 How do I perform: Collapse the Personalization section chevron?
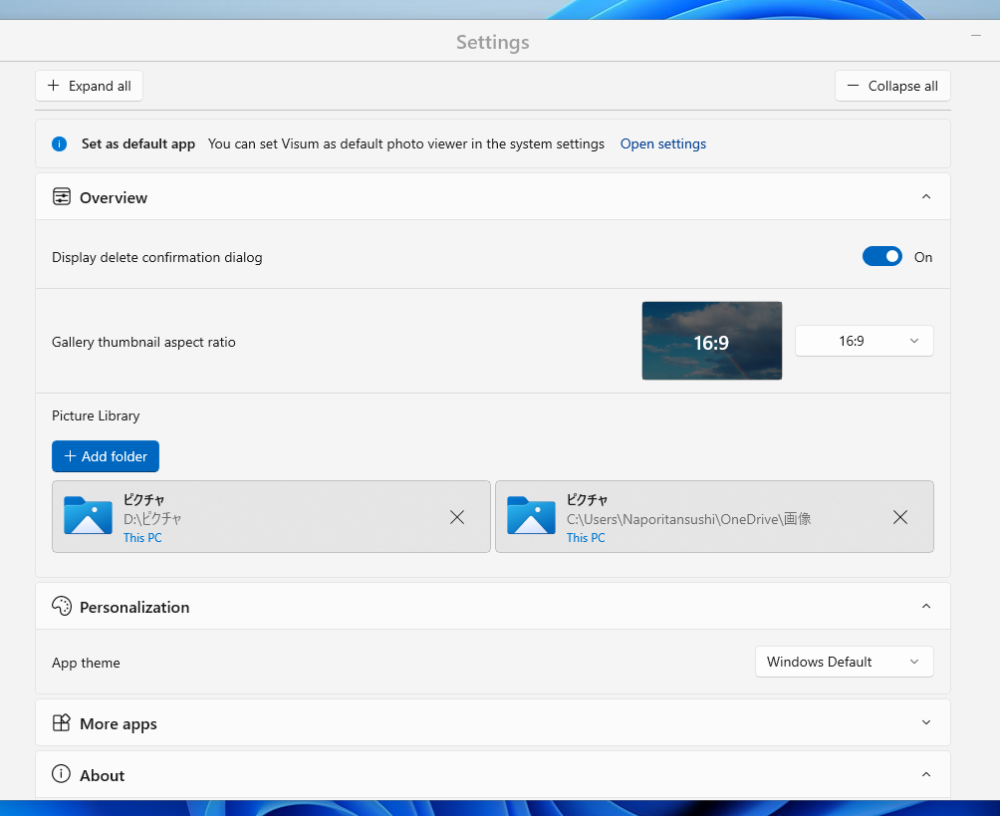coord(926,607)
